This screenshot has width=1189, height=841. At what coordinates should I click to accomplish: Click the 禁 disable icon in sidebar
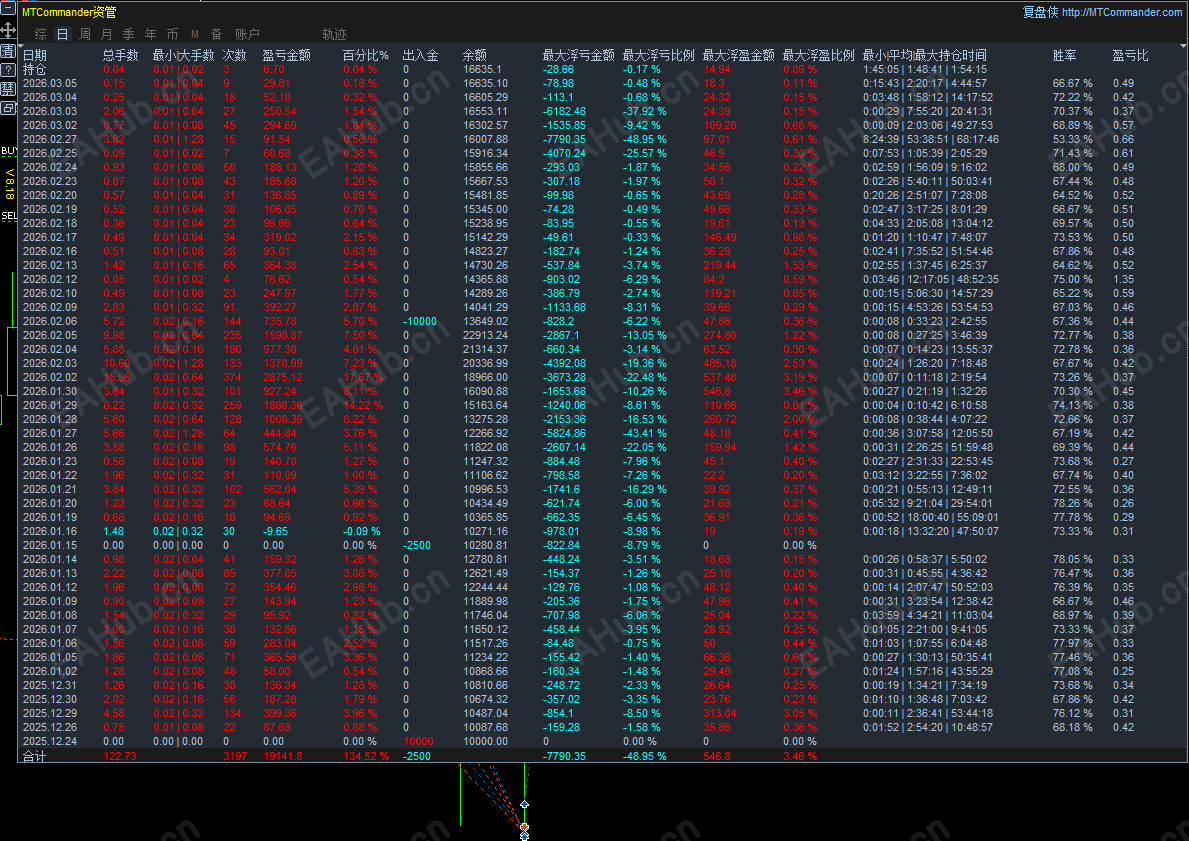8,89
